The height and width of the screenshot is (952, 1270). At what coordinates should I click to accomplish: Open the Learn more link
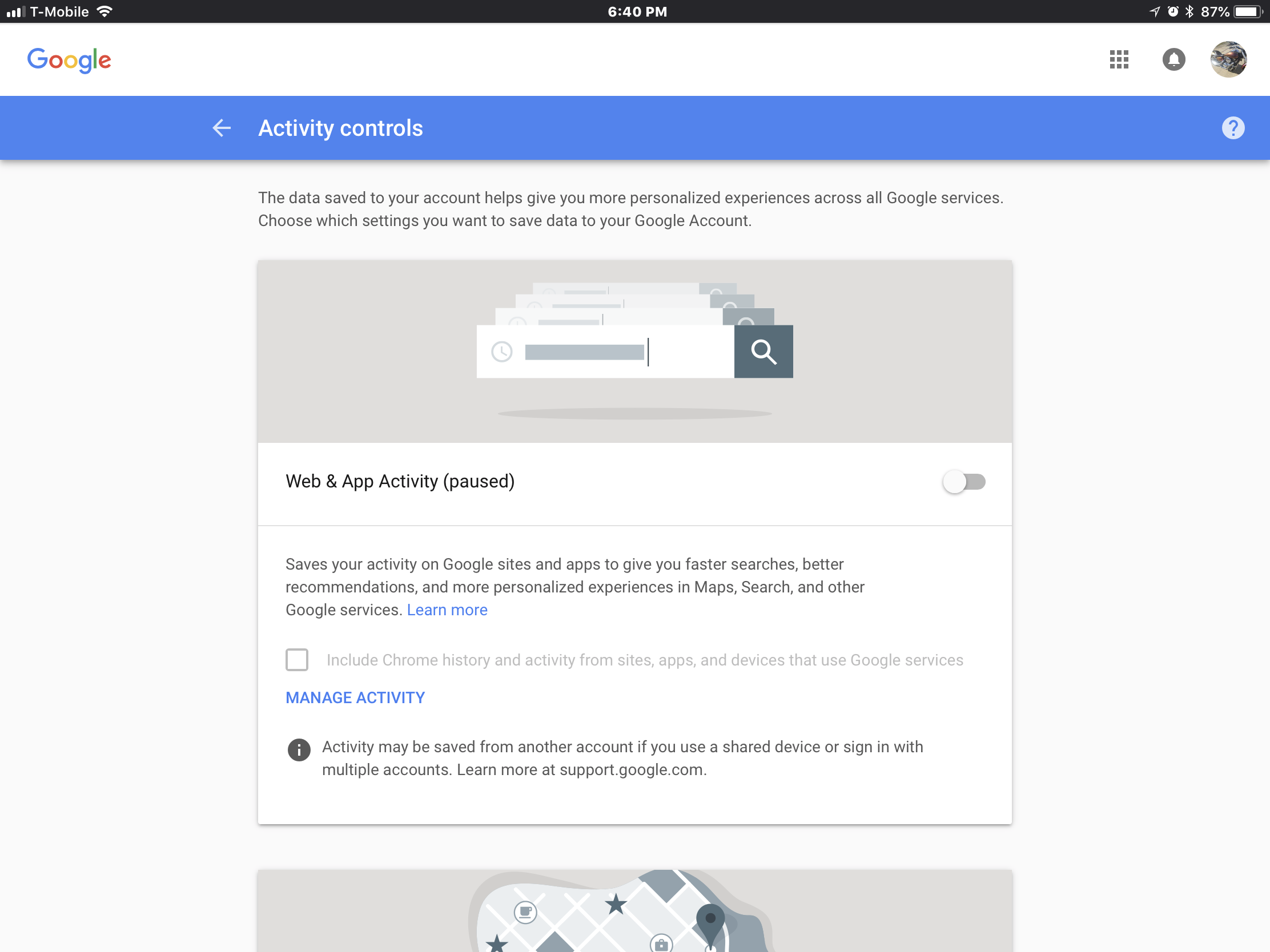[447, 610]
